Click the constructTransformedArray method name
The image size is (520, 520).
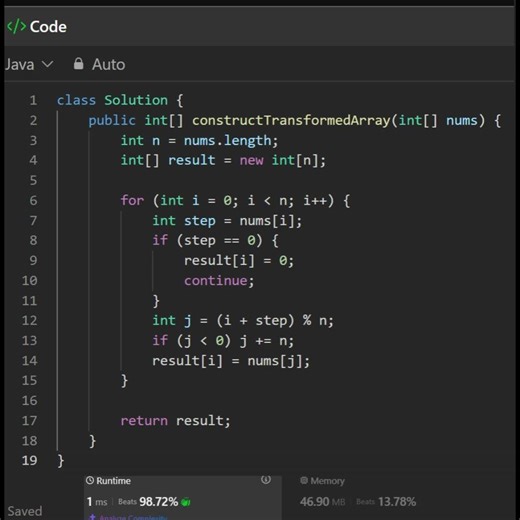pos(291,120)
